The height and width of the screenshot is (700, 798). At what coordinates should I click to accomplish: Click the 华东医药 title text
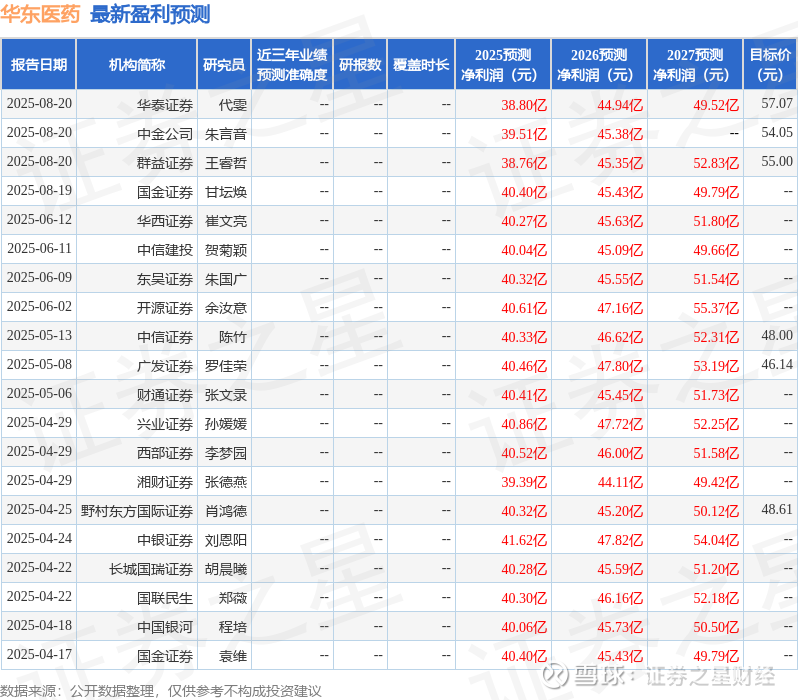point(40,14)
